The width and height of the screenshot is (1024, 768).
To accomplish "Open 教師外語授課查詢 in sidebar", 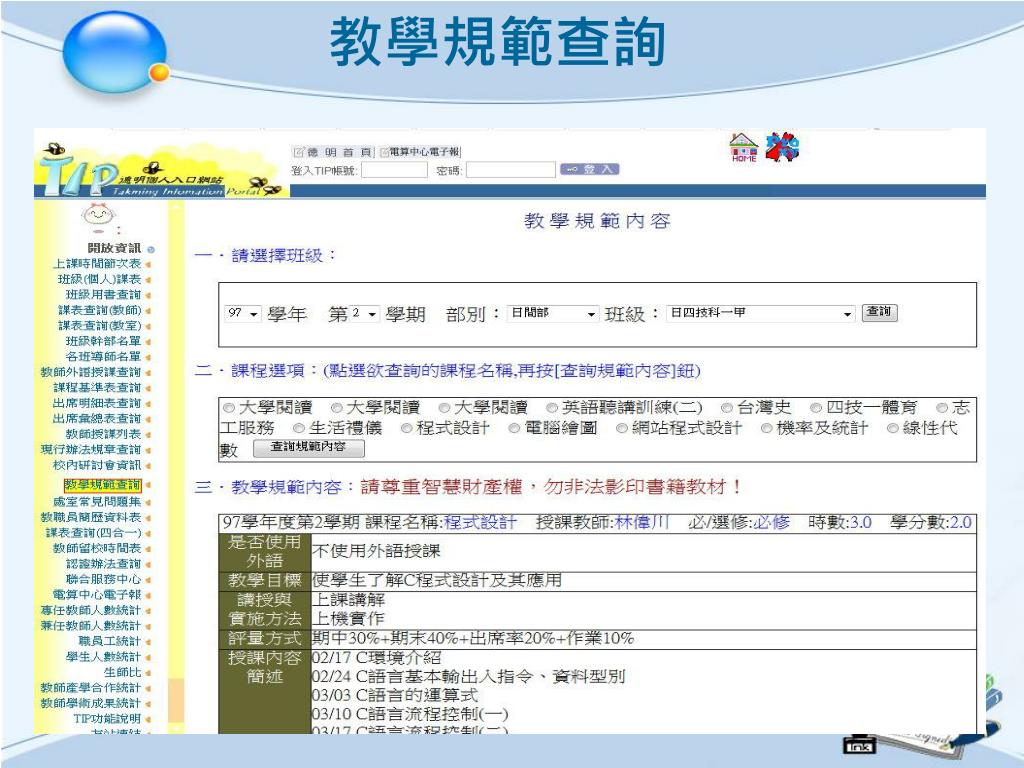I will click(91, 372).
